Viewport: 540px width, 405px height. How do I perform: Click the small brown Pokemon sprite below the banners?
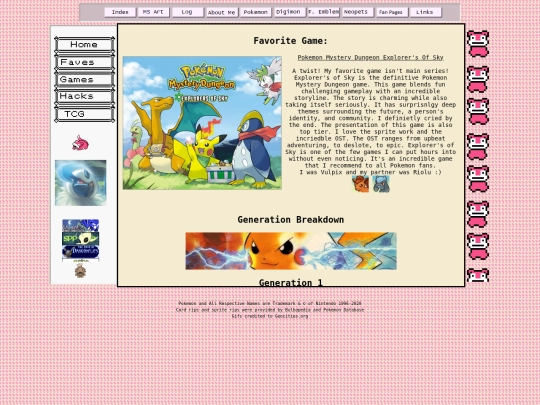point(80,271)
